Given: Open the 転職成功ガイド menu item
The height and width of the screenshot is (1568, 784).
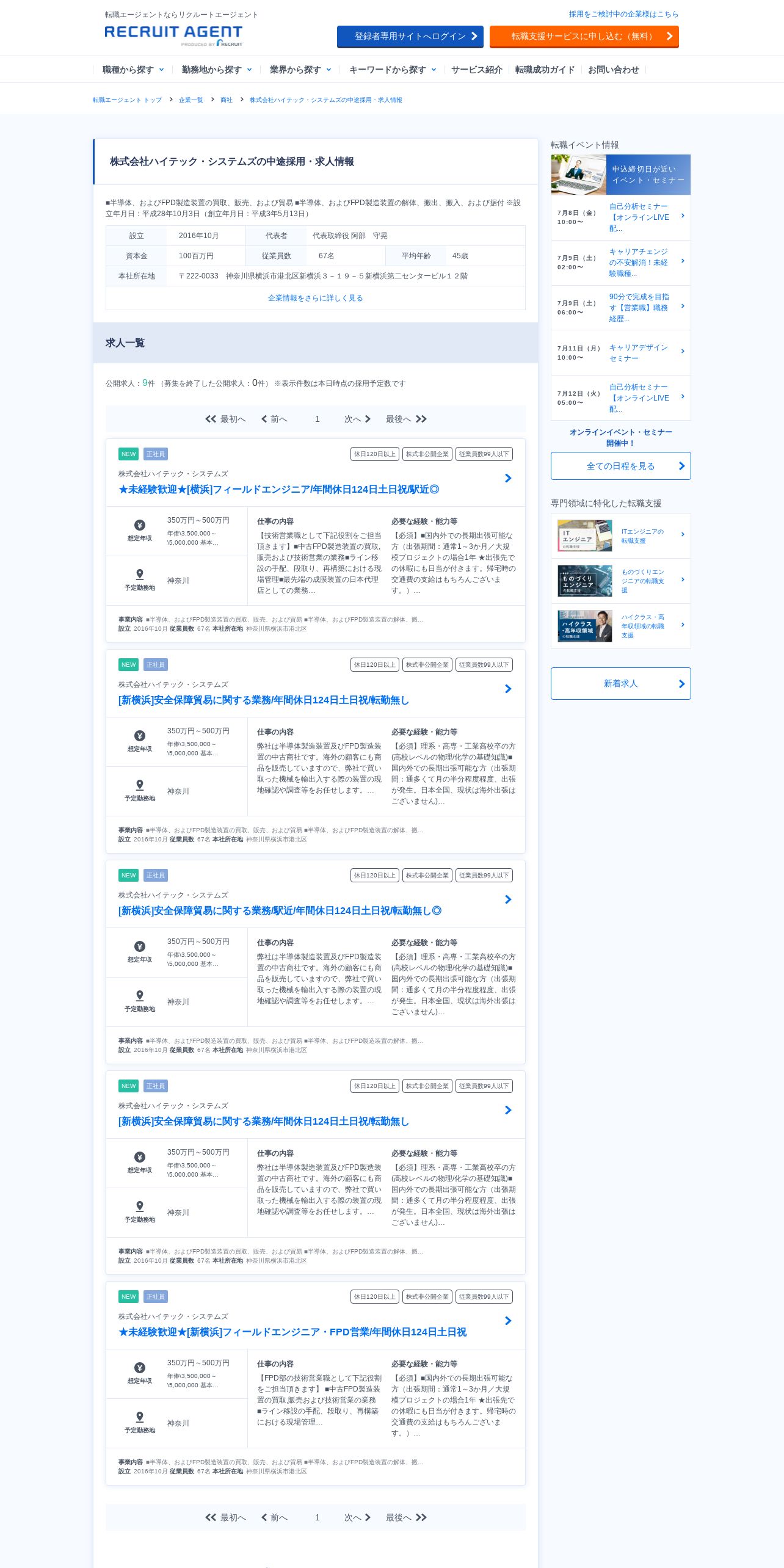Looking at the screenshot, I should (x=545, y=70).
